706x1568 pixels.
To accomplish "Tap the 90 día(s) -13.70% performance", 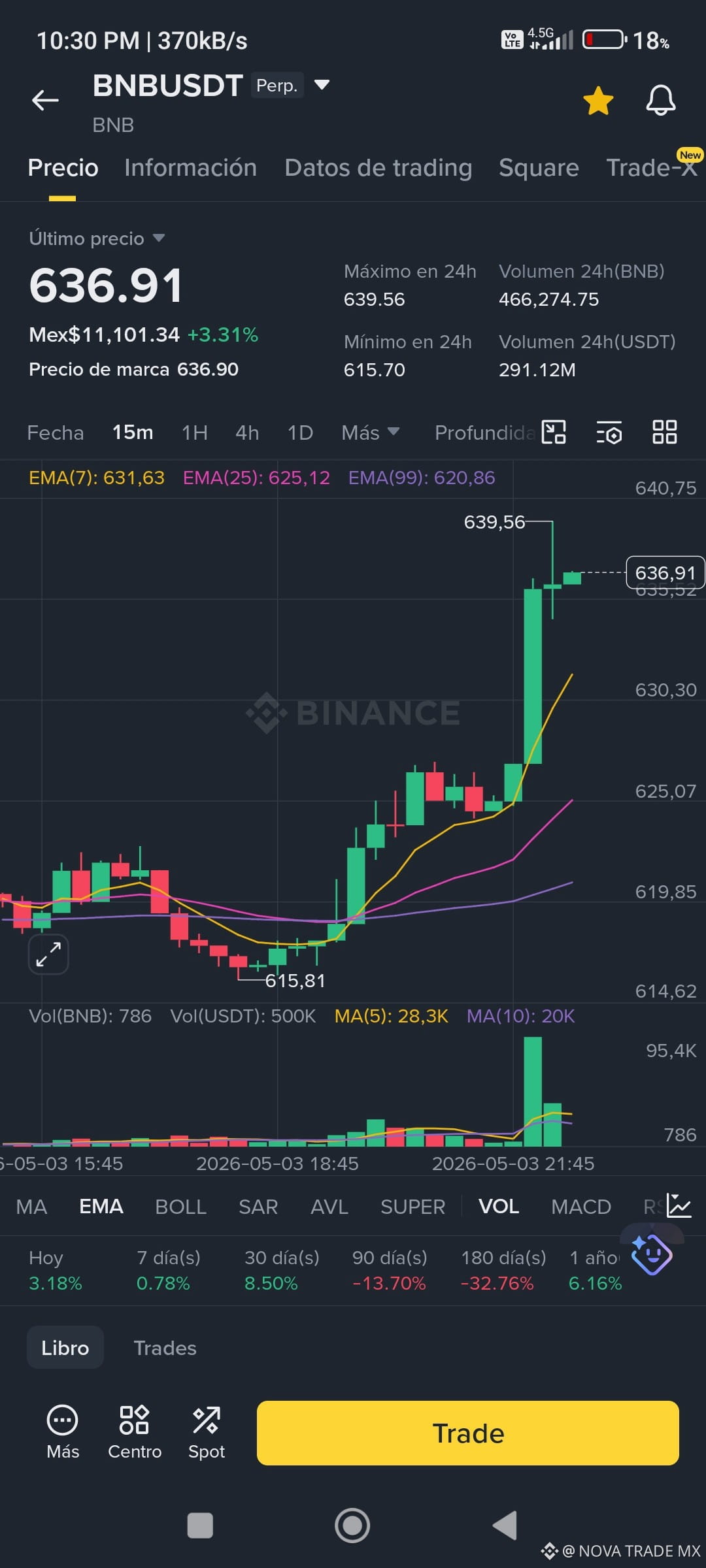I will 390,1270.
